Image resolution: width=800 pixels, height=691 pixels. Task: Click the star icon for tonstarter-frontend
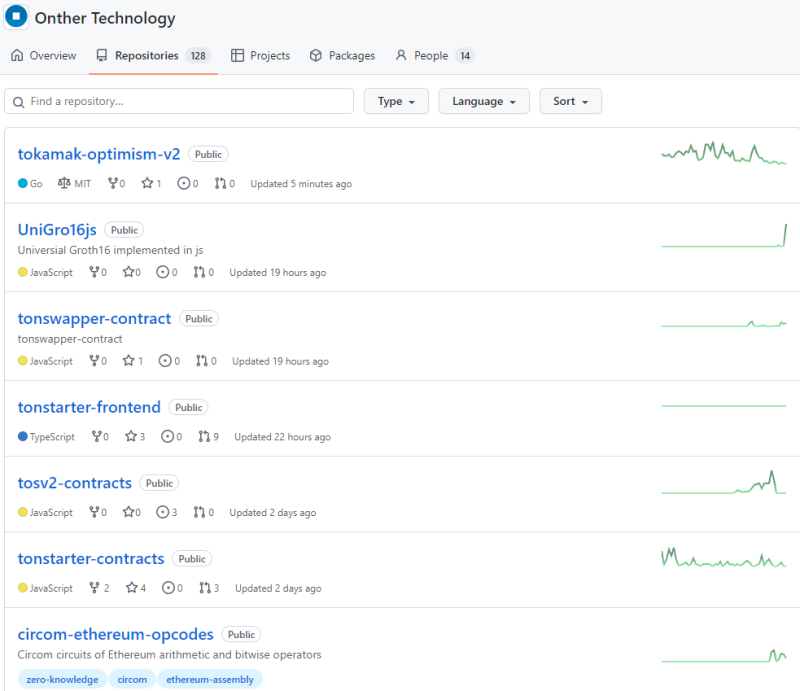pyautogui.click(x=131, y=436)
